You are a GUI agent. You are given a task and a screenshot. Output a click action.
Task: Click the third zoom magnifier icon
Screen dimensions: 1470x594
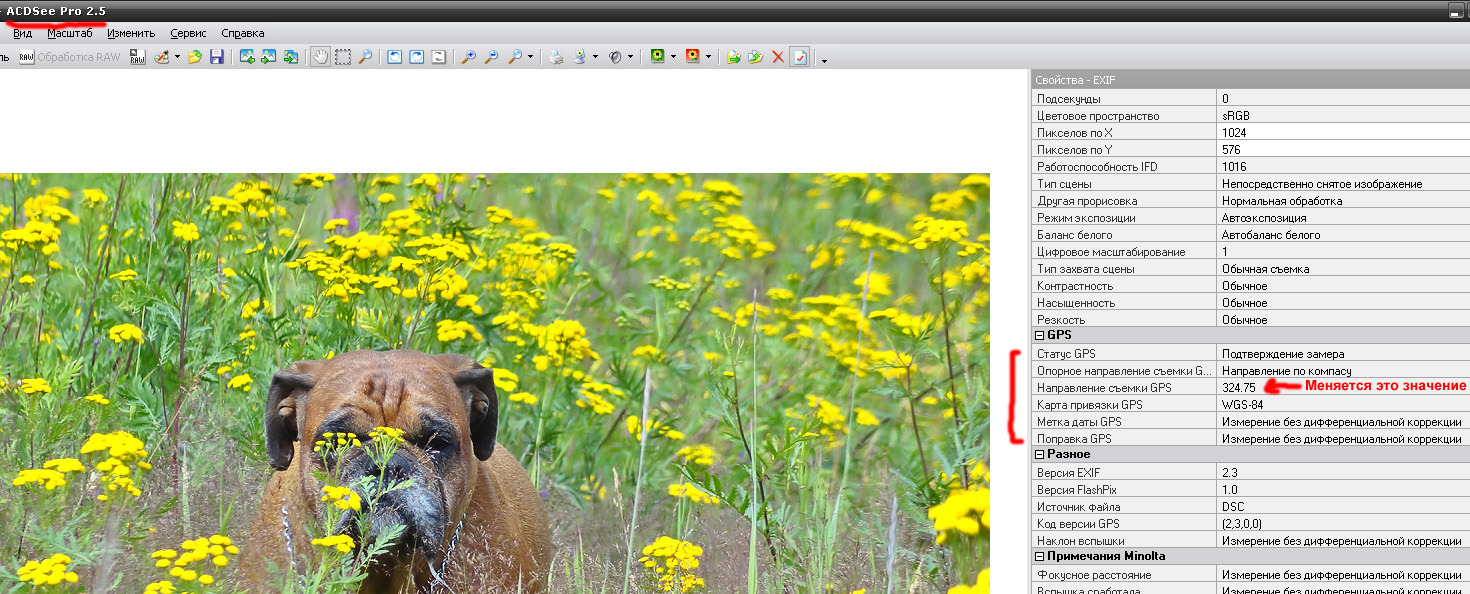515,57
